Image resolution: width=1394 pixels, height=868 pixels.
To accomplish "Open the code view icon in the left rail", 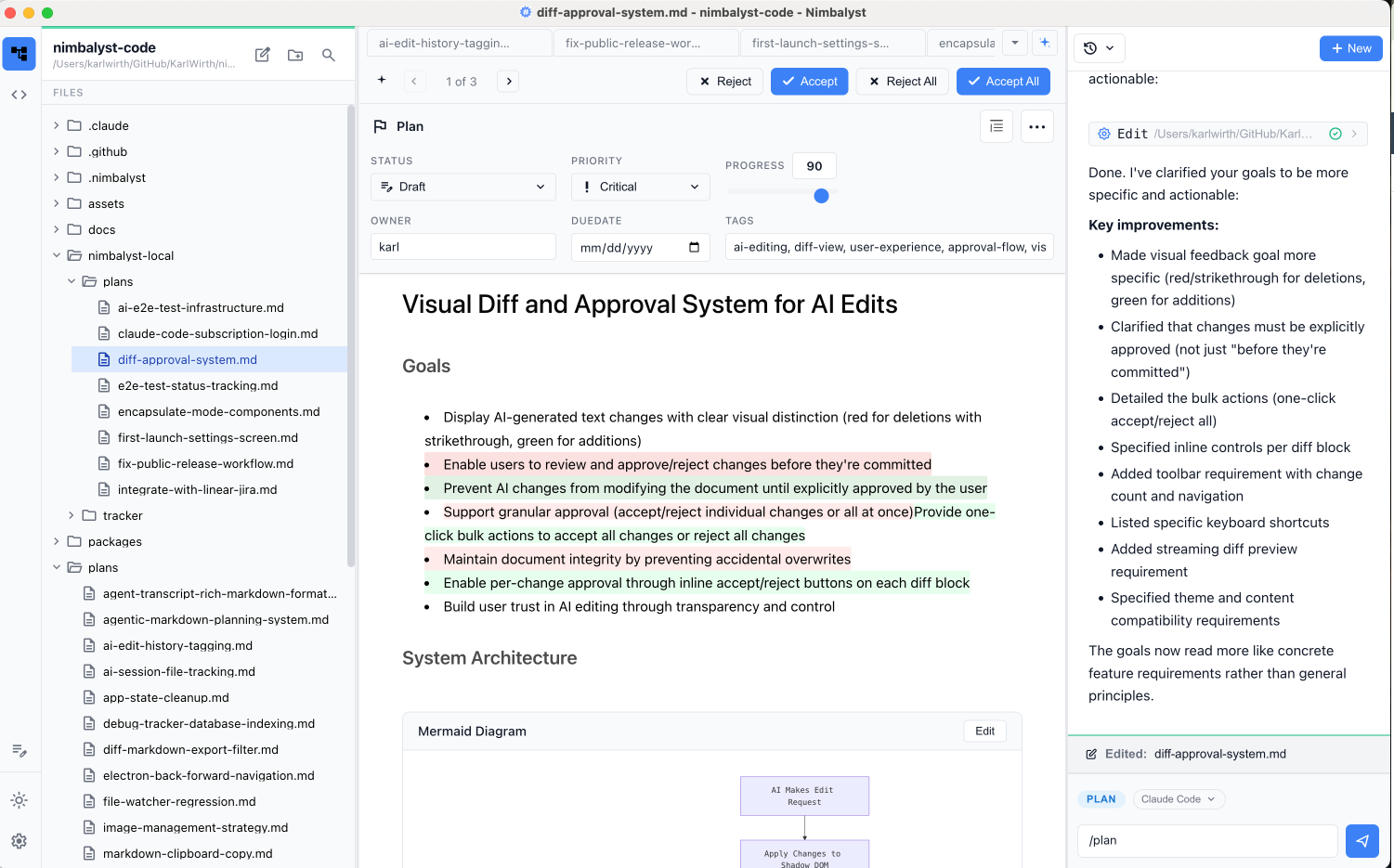I will [x=19, y=95].
